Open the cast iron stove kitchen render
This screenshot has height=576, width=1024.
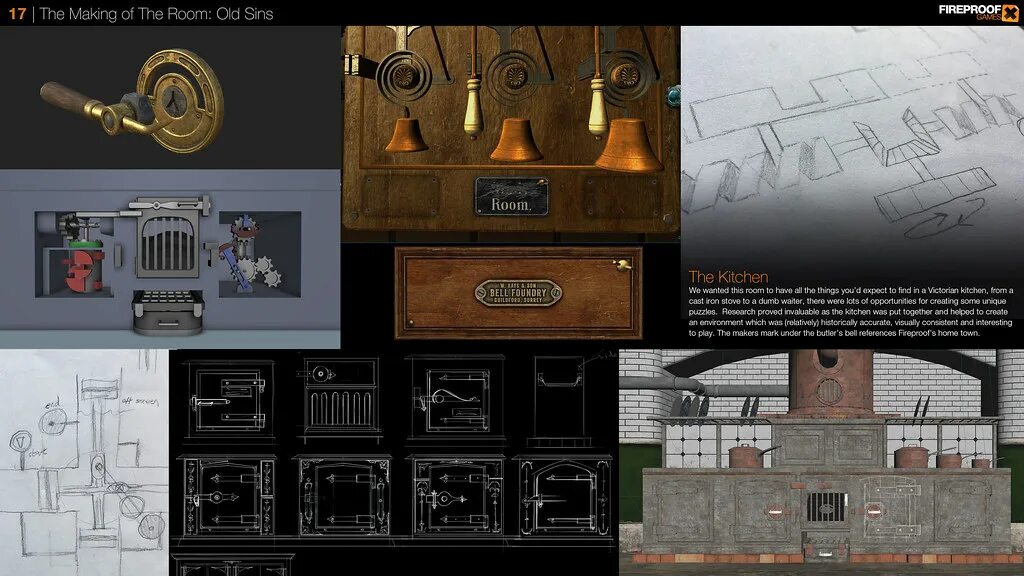(x=822, y=462)
